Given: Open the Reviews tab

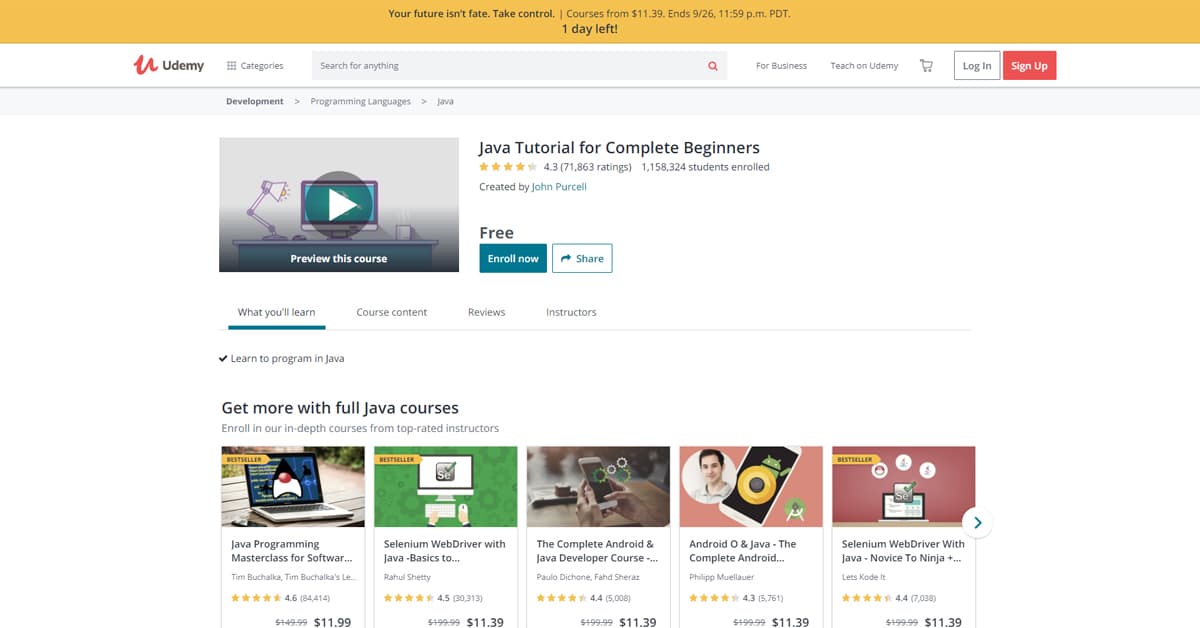Looking at the screenshot, I should coord(486,312).
